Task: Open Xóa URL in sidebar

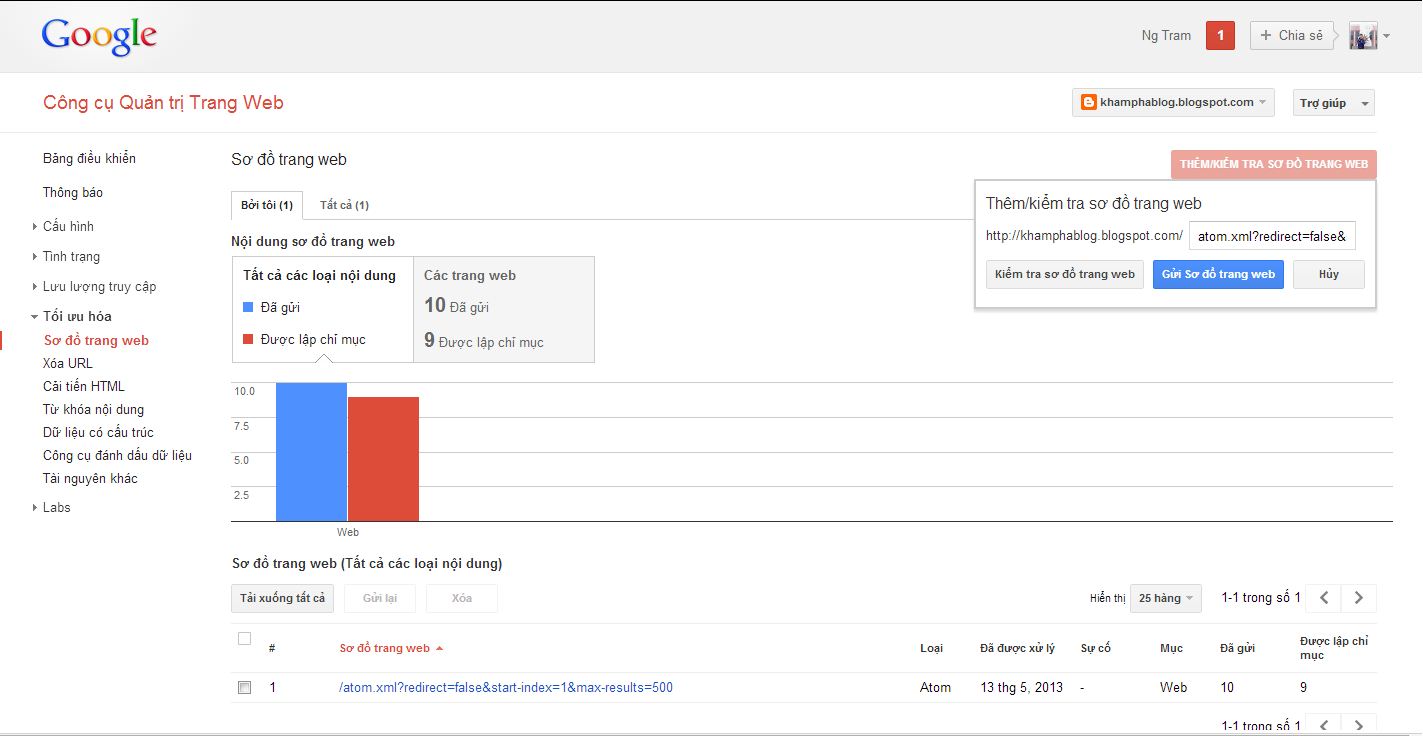Action: pos(68,363)
